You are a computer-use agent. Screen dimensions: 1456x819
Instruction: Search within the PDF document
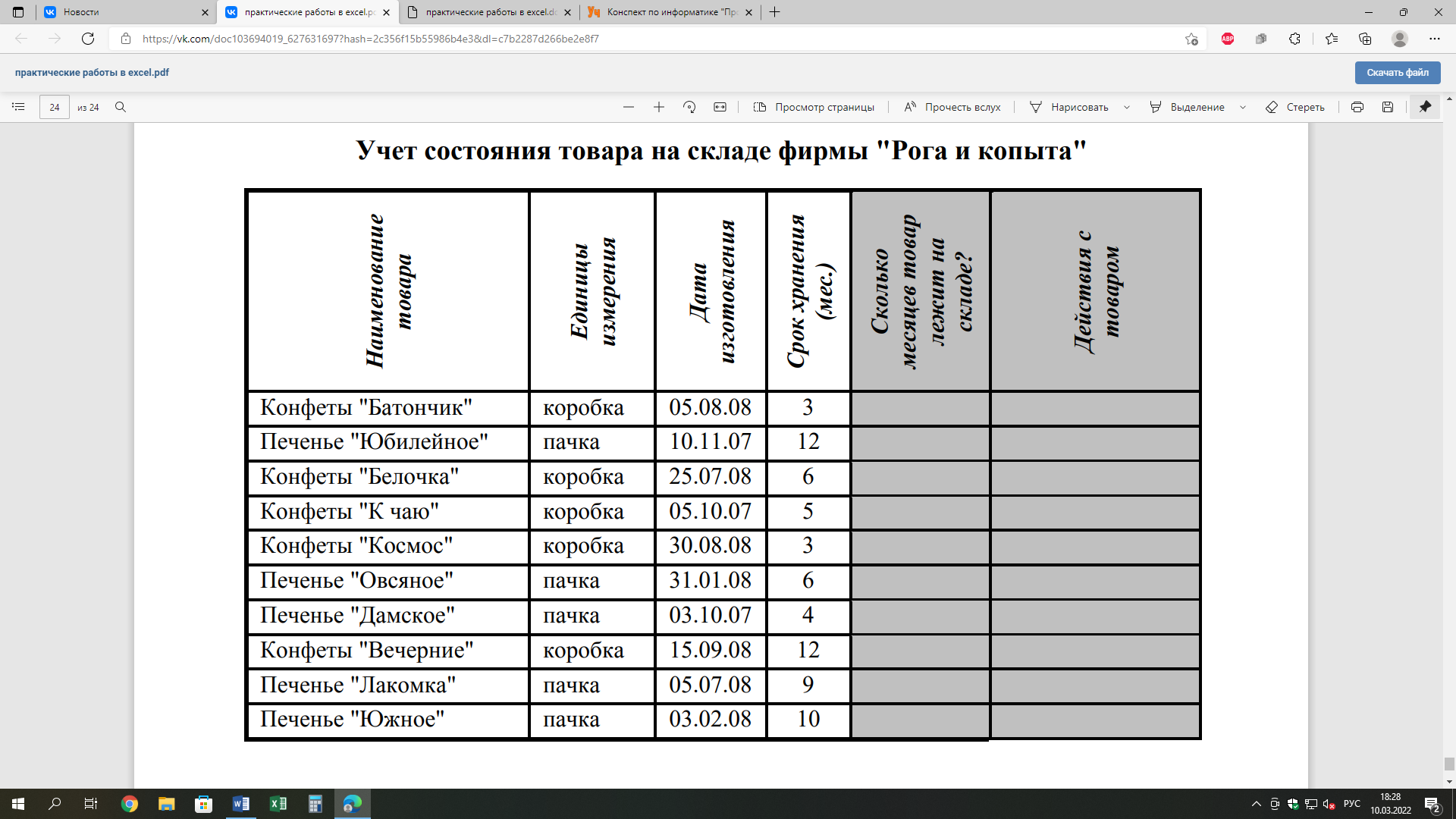point(121,107)
